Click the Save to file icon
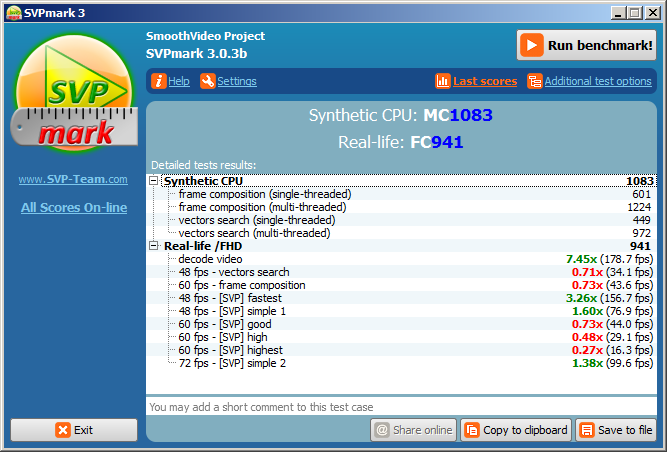 587,430
